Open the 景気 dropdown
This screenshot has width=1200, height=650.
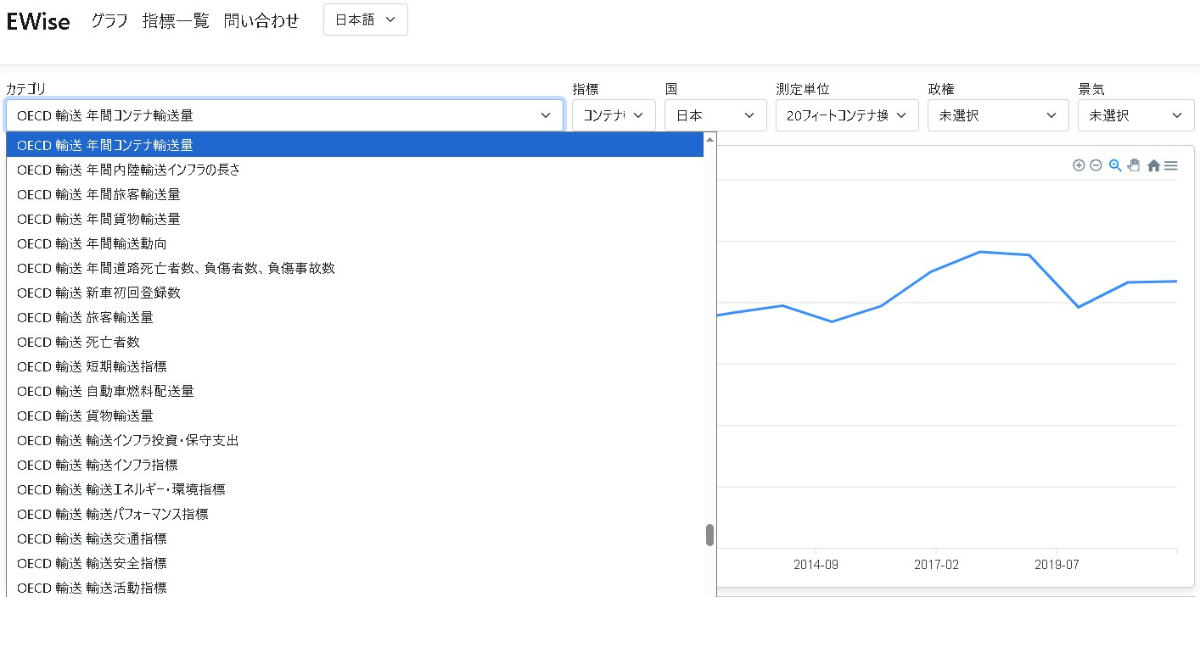coord(1135,115)
